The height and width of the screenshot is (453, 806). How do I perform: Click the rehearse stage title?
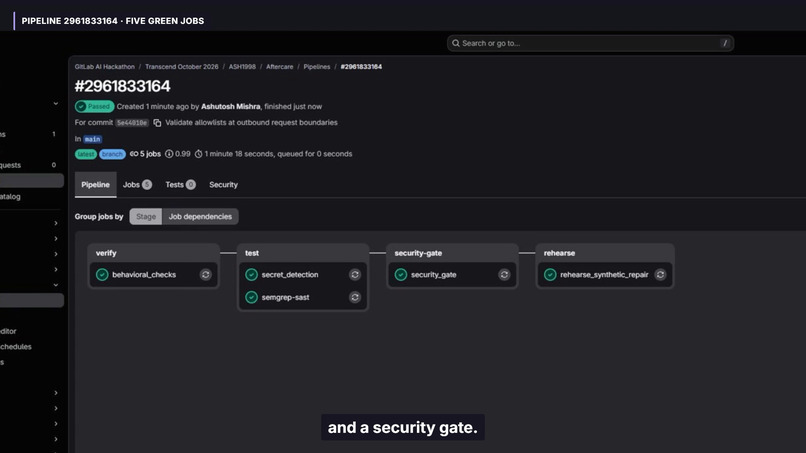coord(559,253)
